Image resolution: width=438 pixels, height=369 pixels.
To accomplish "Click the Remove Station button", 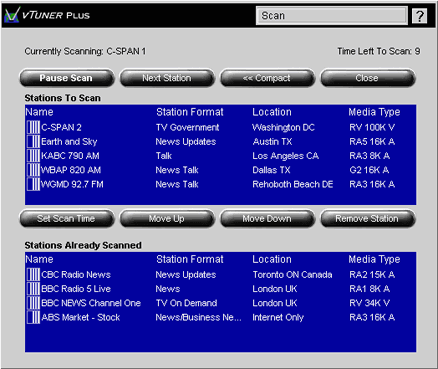I will click(368, 219).
